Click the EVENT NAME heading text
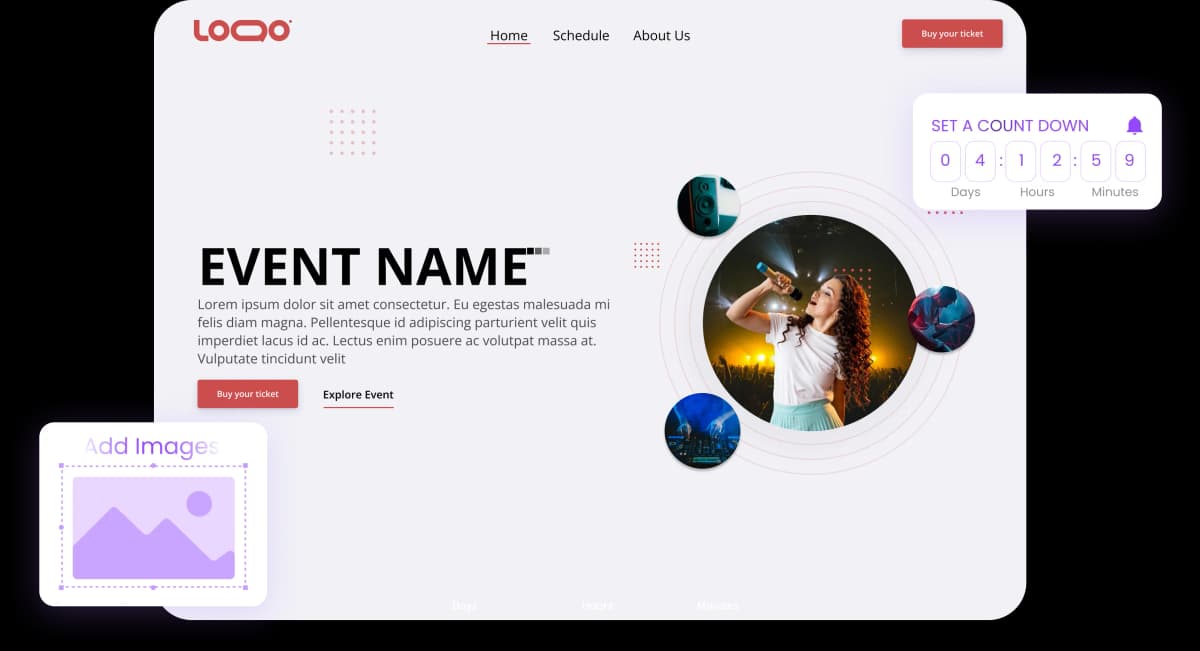This screenshot has height=651, width=1200. click(x=364, y=267)
